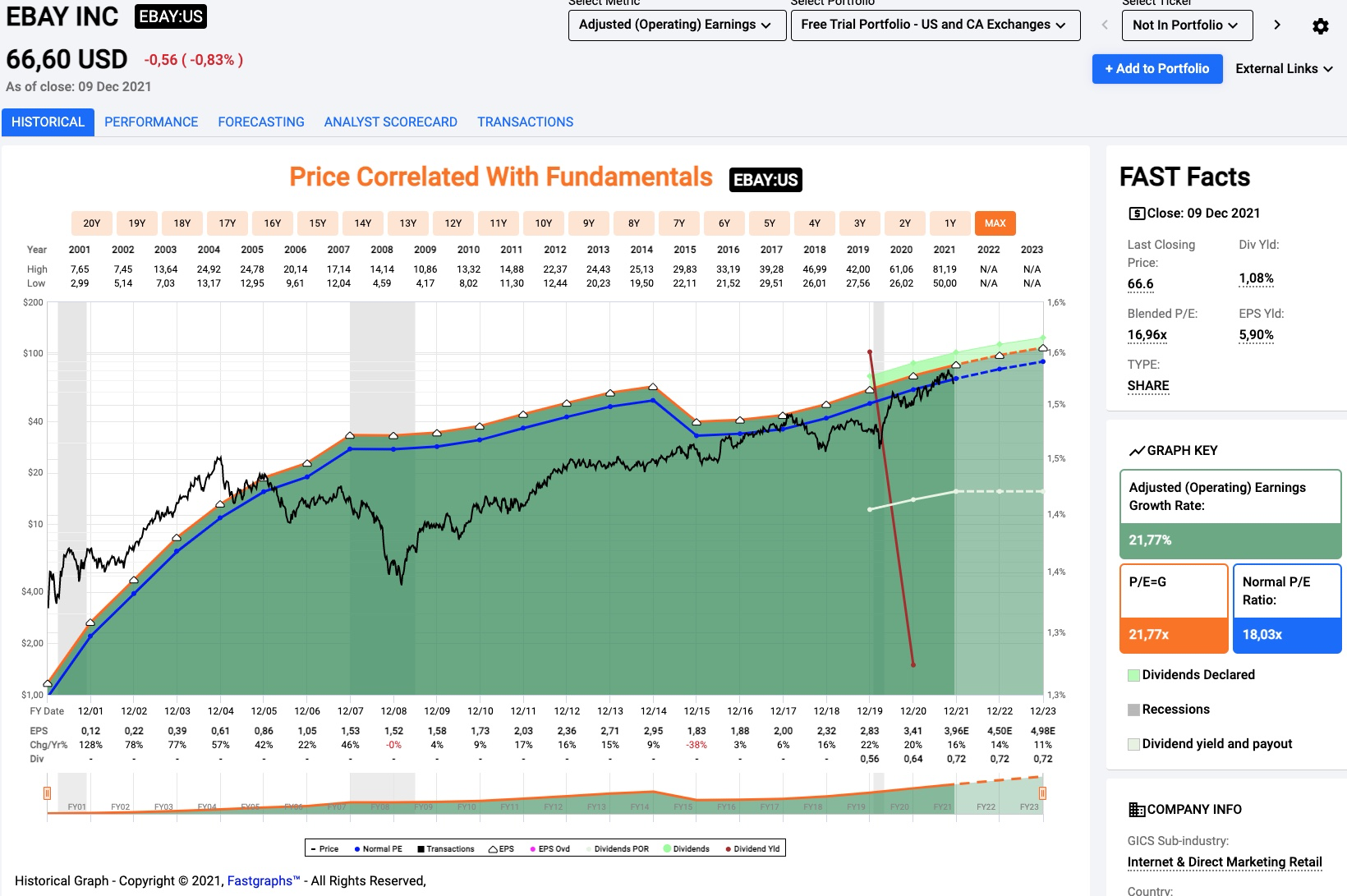Image resolution: width=1347 pixels, height=896 pixels.
Task: Select the 15Y time range
Action: [x=318, y=223]
